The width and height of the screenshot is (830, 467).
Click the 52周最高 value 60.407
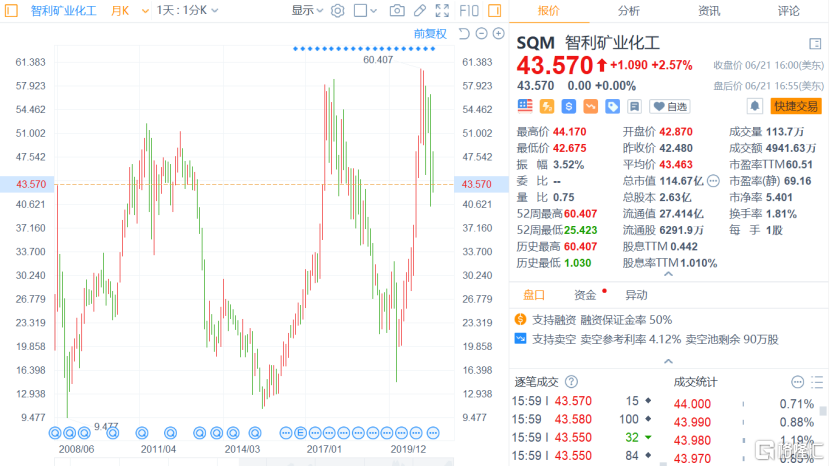tap(580, 214)
